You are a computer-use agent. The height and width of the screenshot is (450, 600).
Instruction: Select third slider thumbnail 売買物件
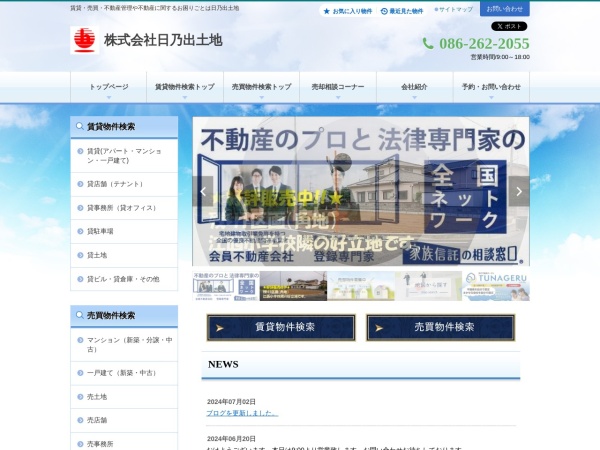click(361, 286)
